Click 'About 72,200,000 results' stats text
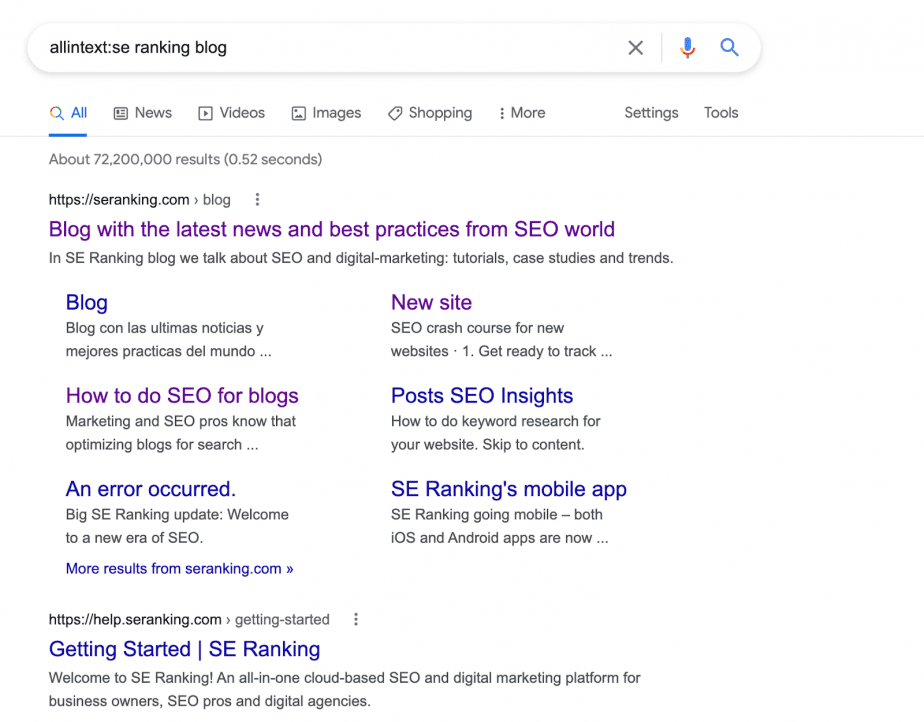 tap(185, 159)
